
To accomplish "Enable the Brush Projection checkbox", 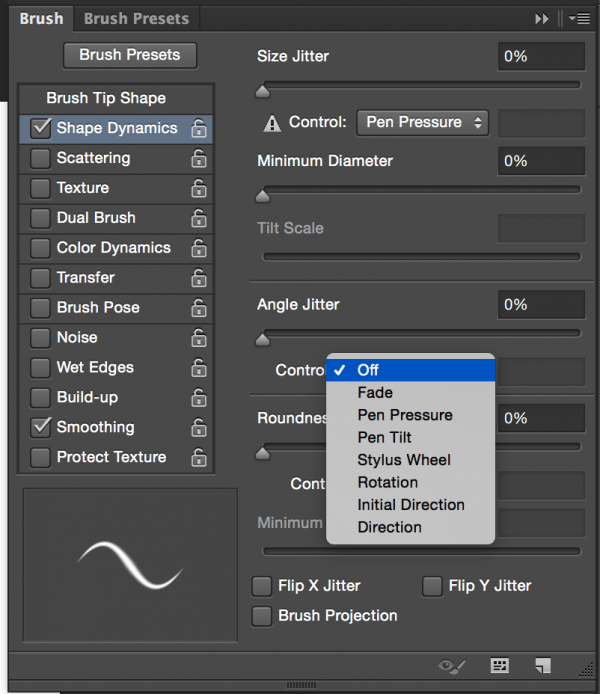I will pos(262,616).
